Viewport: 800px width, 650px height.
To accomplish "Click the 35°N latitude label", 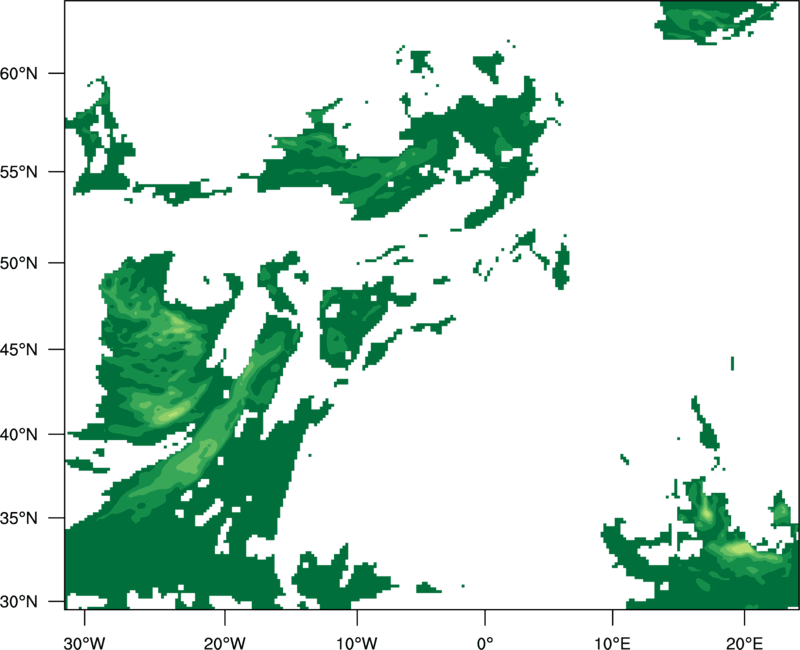I will tap(19, 518).
